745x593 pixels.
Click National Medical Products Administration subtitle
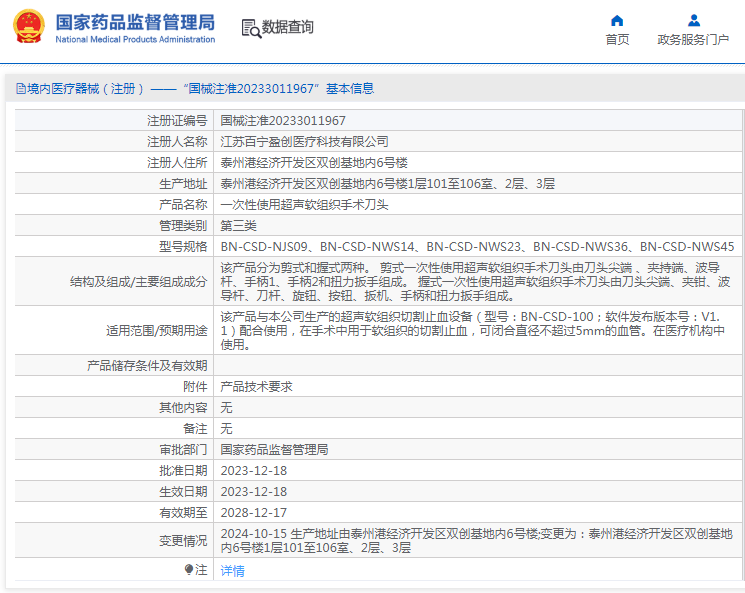pyautogui.click(x=135, y=39)
